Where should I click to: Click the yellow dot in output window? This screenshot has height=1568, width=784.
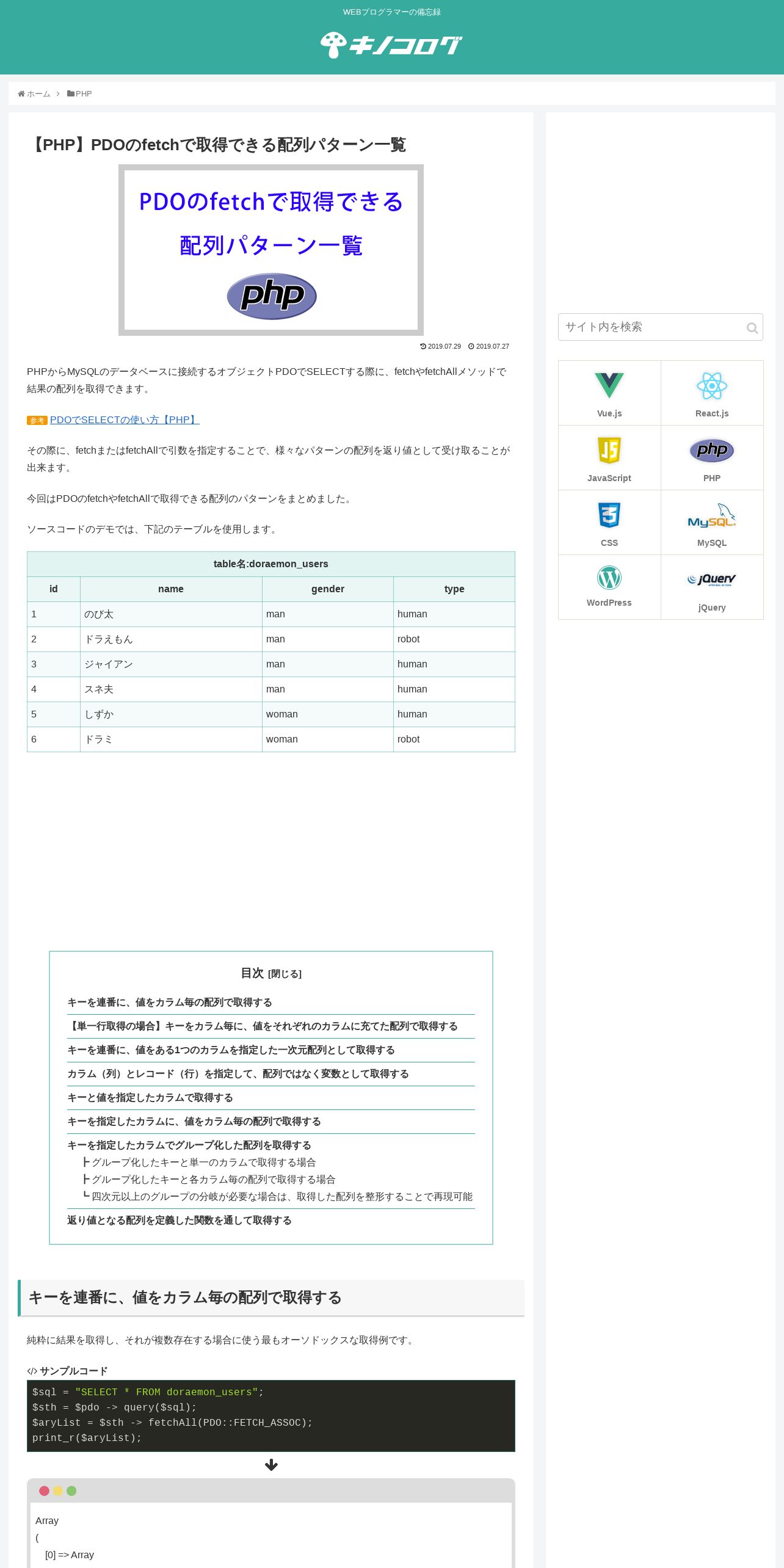pyautogui.click(x=58, y=1490)
